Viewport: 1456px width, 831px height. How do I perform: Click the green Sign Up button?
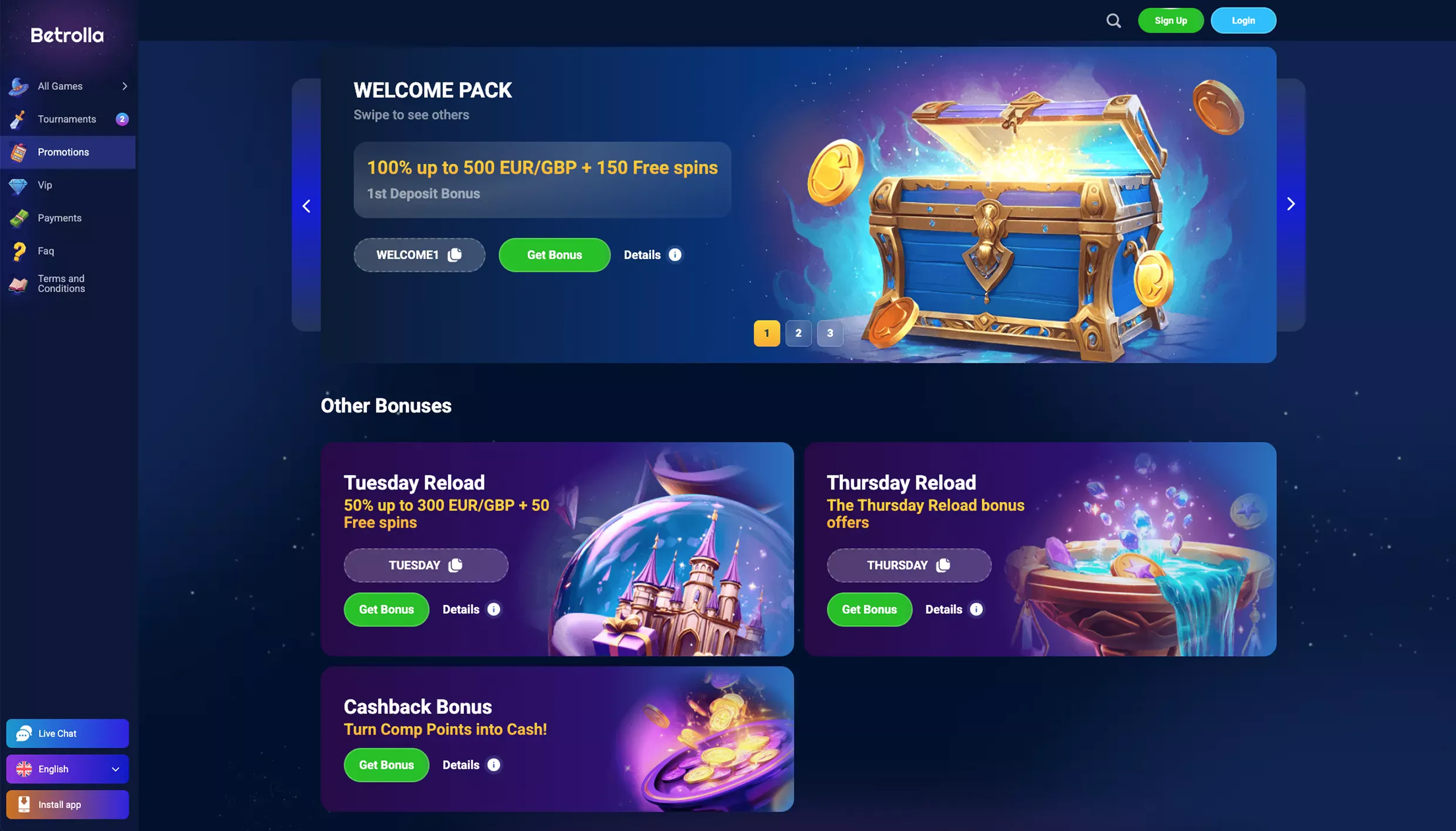1171,21
